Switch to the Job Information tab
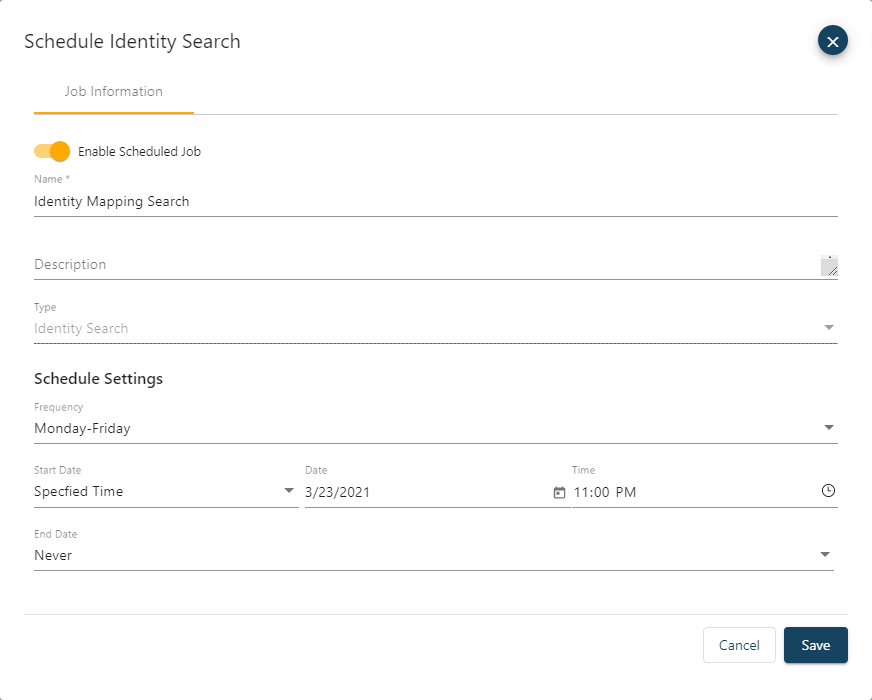The width and height of the screenshot is (872, 700). pyautogui.click(x=114, y=92)
